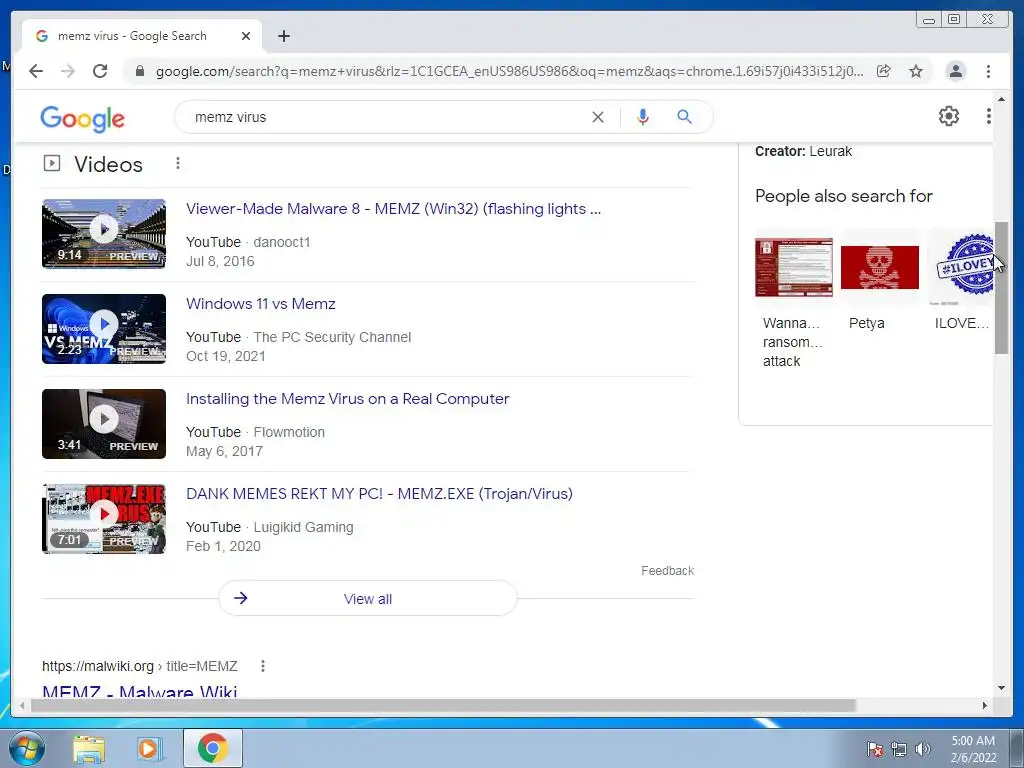Open a new tab with the plus button
The height and width of the screenshot is (768, 1024).
pos(283,36)
